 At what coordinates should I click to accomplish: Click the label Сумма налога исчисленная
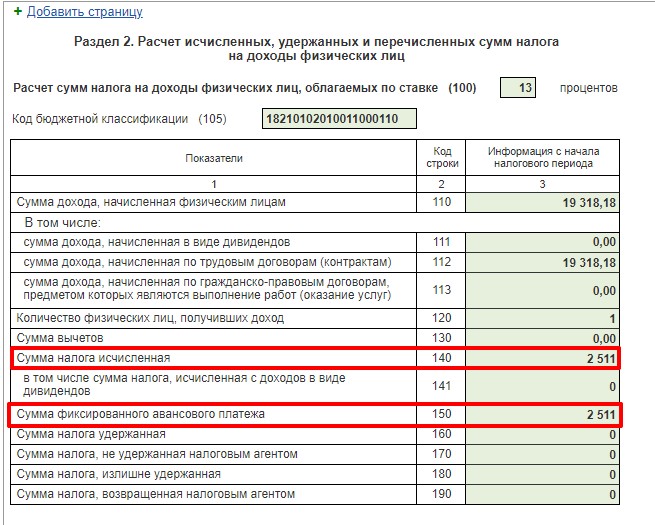coord(93,358)
